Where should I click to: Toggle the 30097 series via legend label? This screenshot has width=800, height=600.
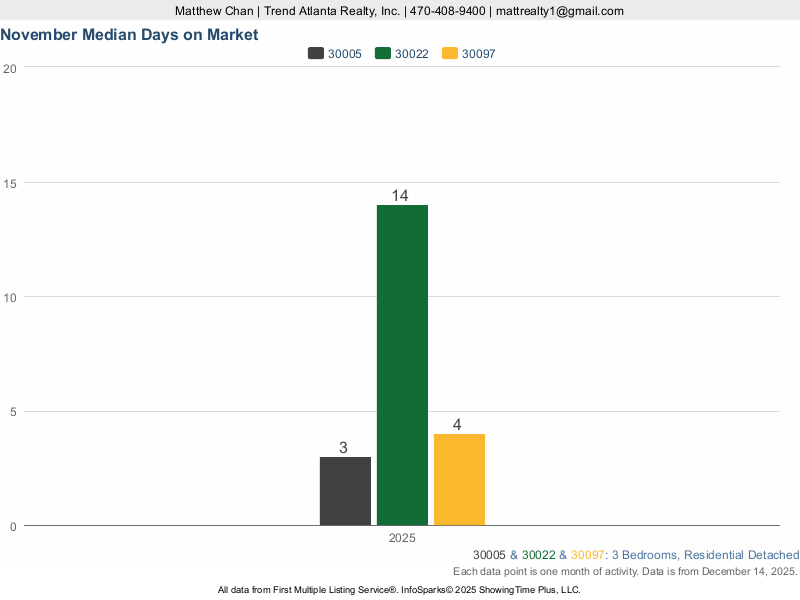coord(479,54)
